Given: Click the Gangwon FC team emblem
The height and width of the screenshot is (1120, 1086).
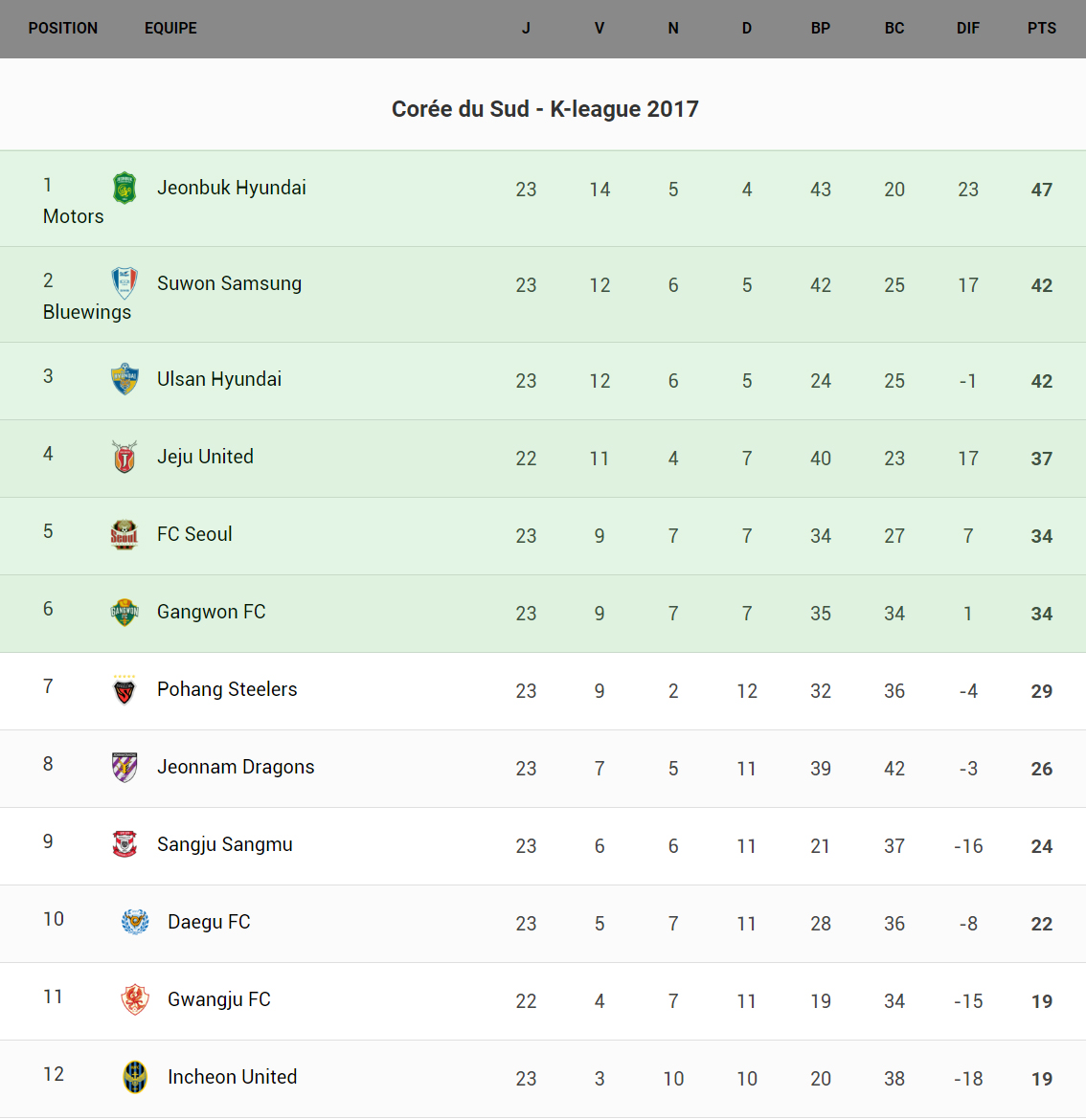Looking at the screenshot, I should click(x=124, y=612).
